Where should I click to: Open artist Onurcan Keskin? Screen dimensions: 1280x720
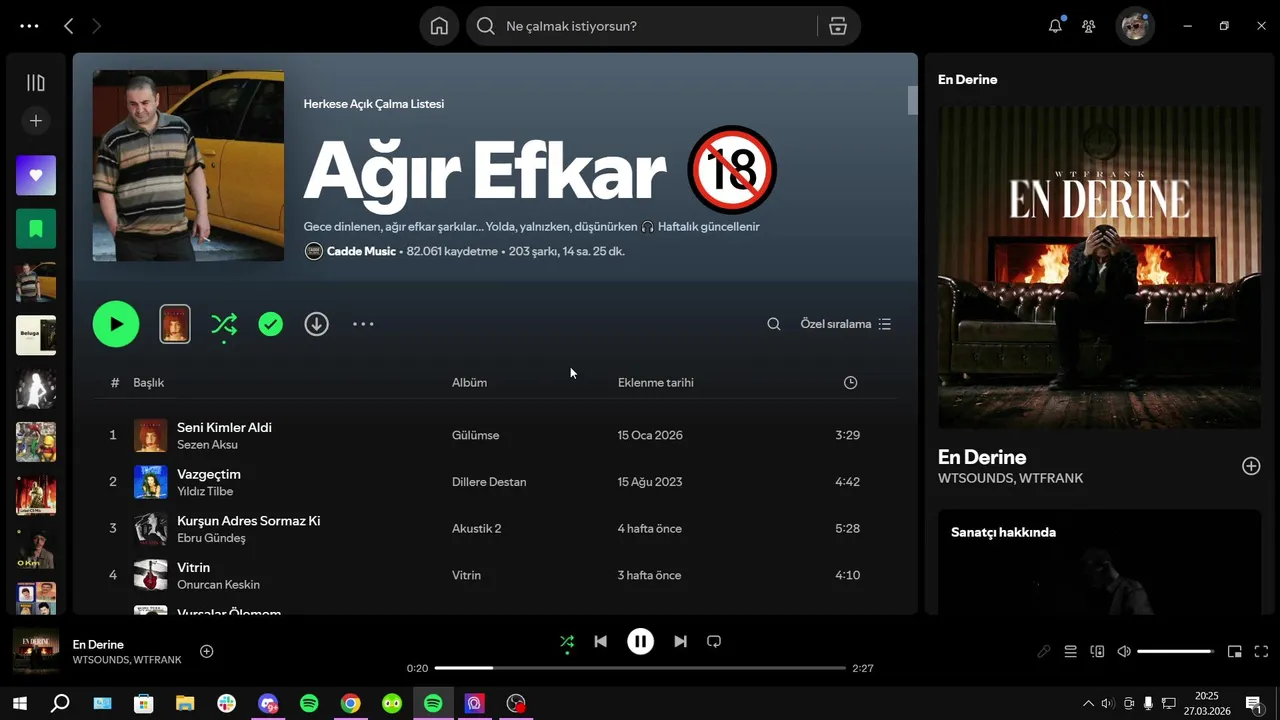coord(218,584)
